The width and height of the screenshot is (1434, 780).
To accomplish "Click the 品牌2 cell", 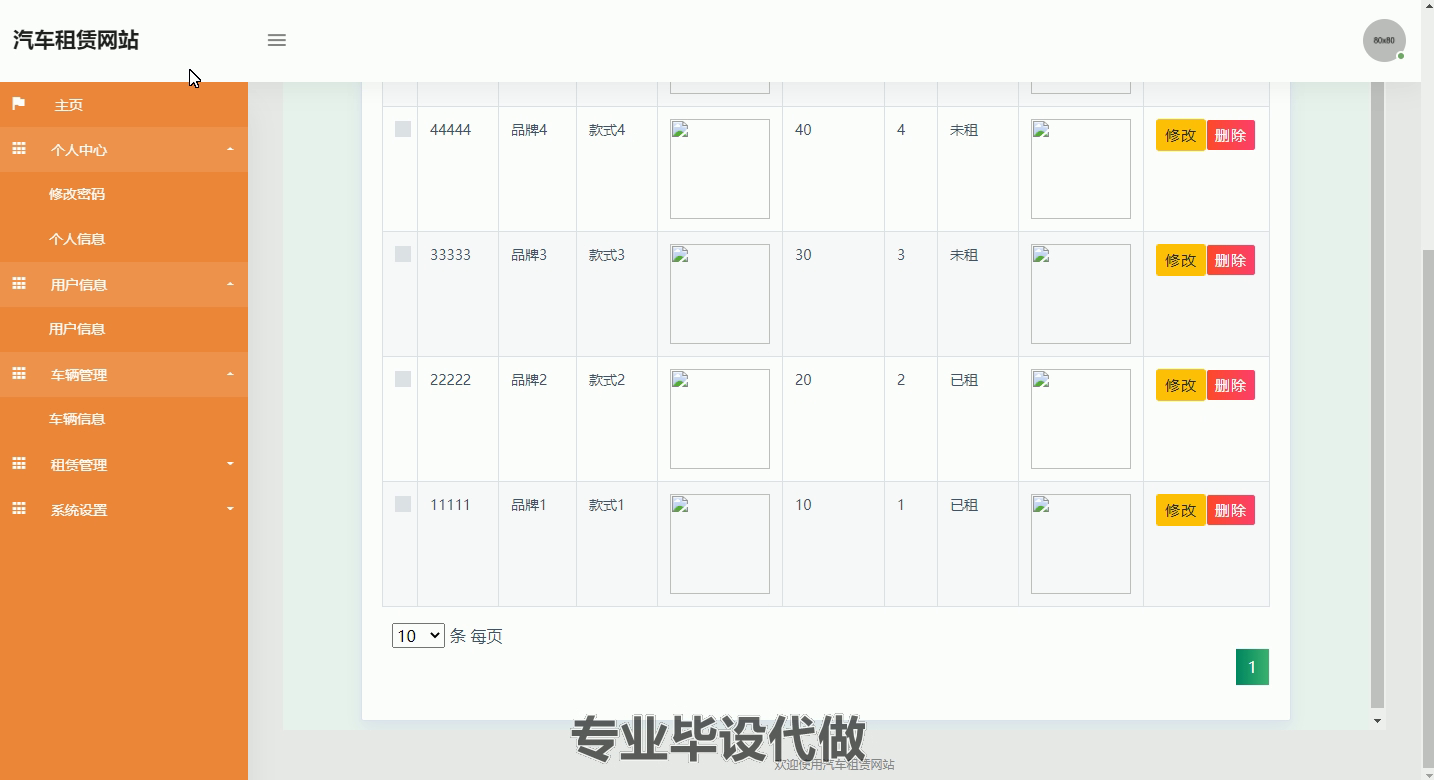I will pyautogui.click(x=529, y=380).
